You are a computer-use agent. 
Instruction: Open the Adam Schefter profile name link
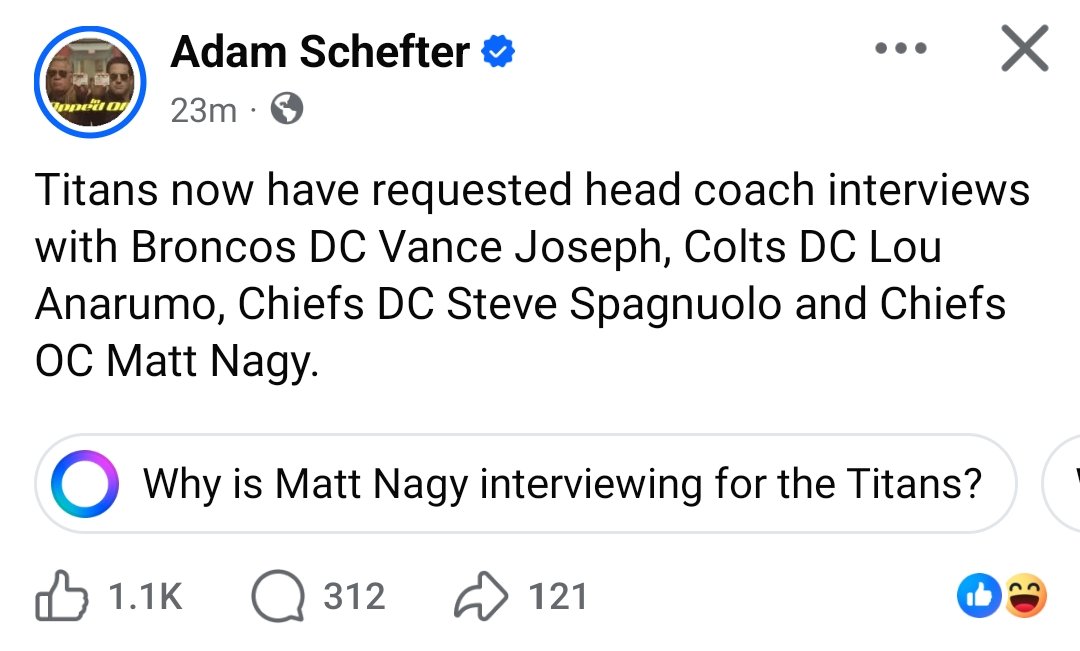(319, 52)
